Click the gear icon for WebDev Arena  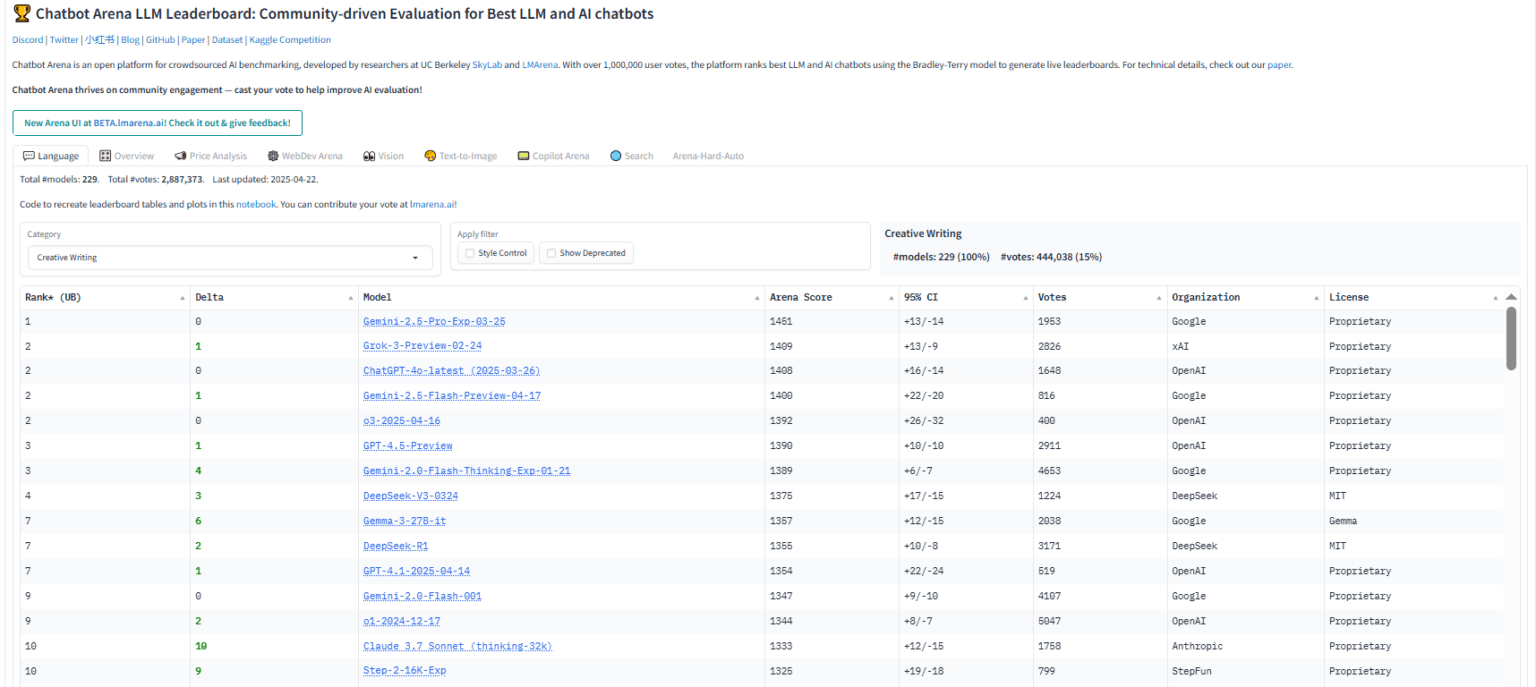click(x=273, y=156)
